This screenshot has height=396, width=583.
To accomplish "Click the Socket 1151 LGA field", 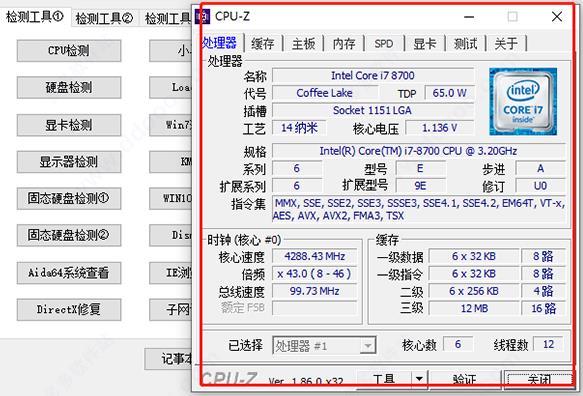I will point(373,110).
